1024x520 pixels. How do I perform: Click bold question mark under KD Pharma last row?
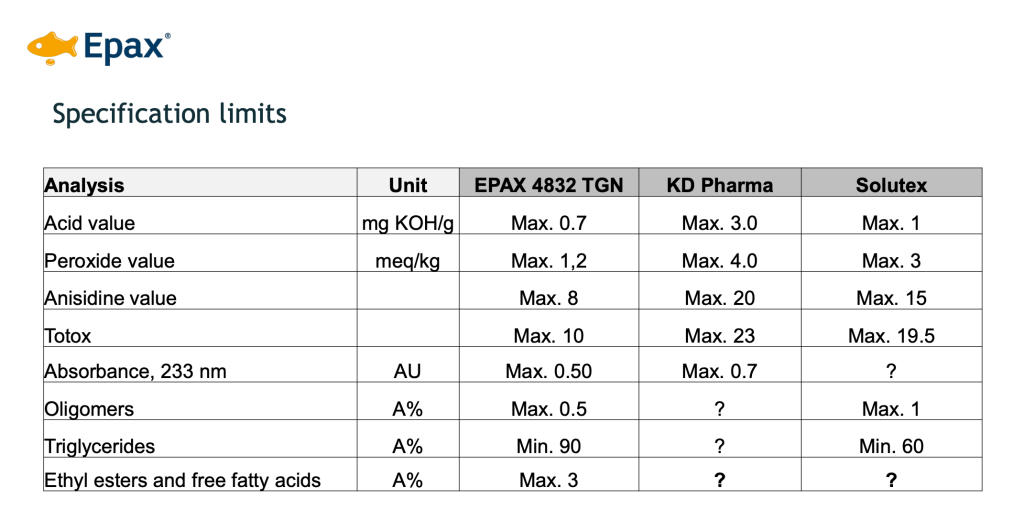[720, 480]
